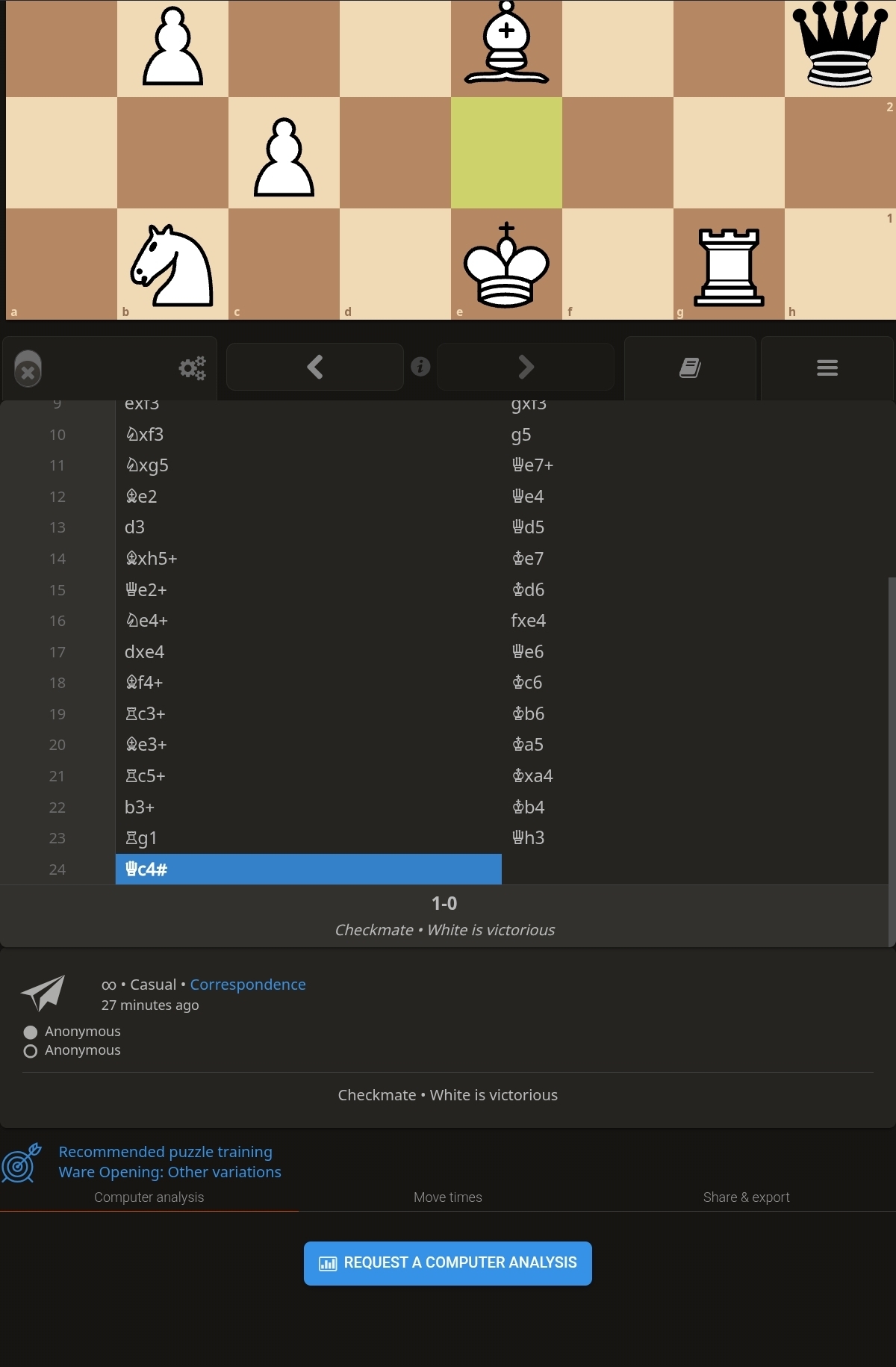896x1367 pixels.
Task: Select move 16 Ne4+
Action: point(308,621)
